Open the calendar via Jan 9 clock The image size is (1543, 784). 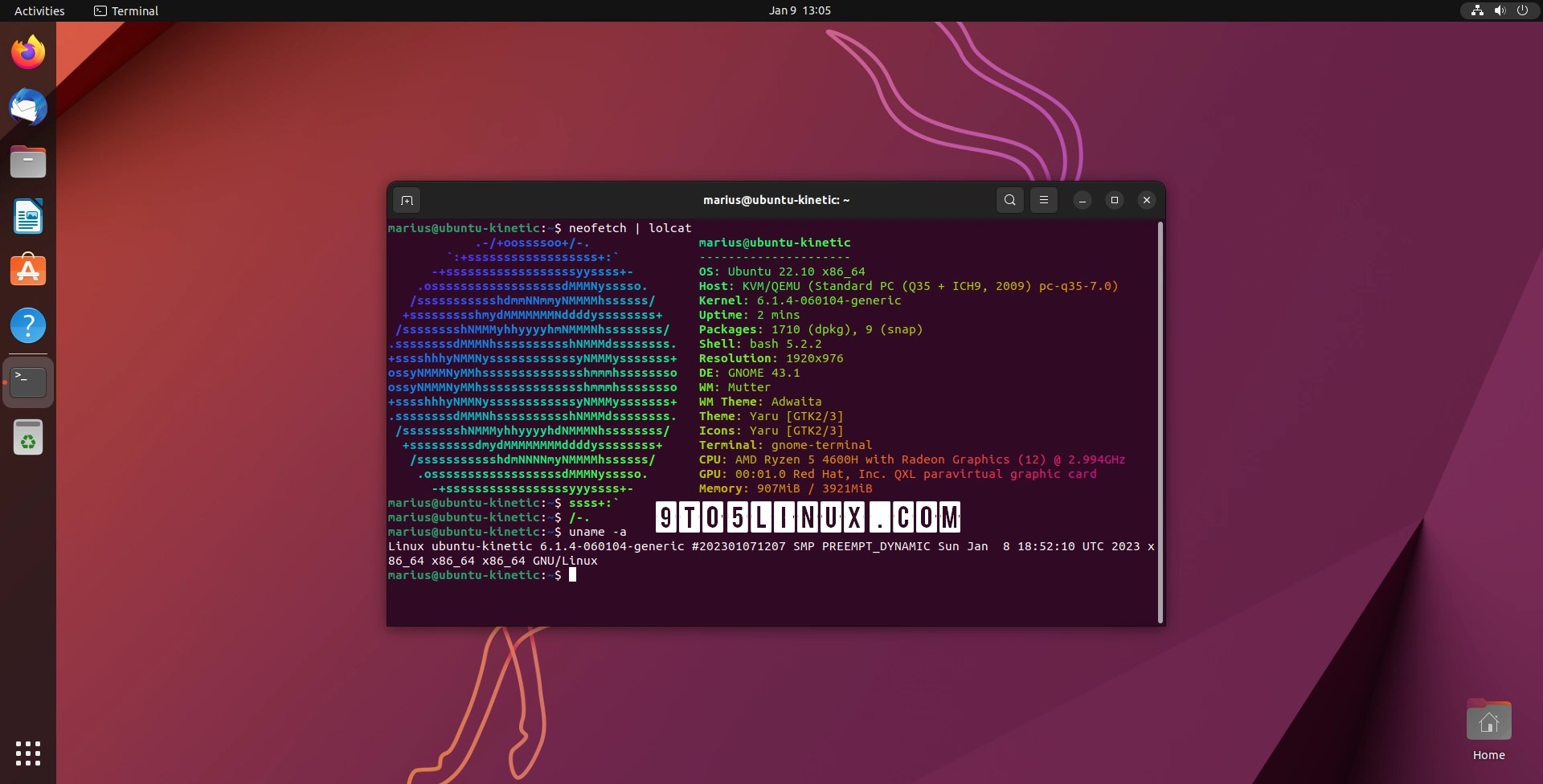pyautogui.click(x=800, y=10)
